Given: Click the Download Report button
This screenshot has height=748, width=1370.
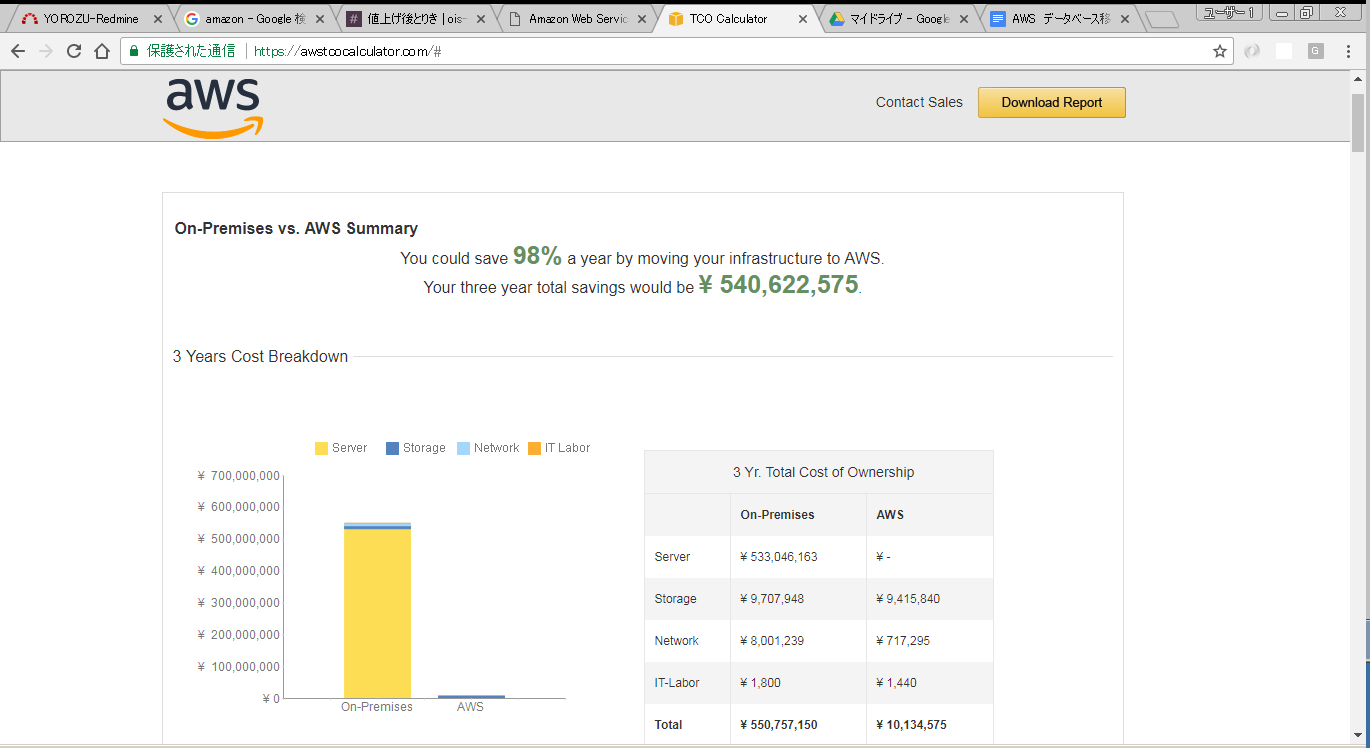Looking at the screenshot, I should click(1051, 102).
